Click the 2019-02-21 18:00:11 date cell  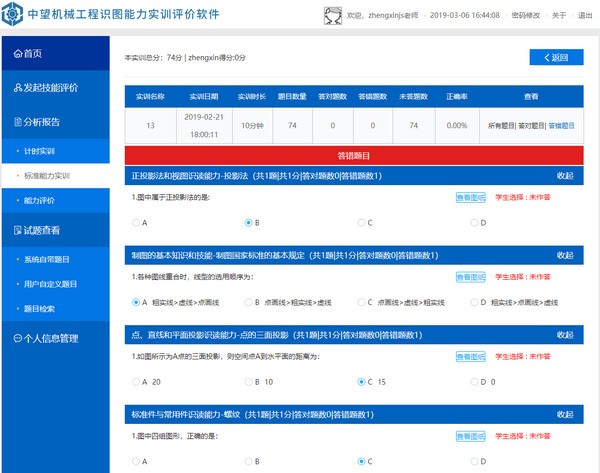[204, 126]
